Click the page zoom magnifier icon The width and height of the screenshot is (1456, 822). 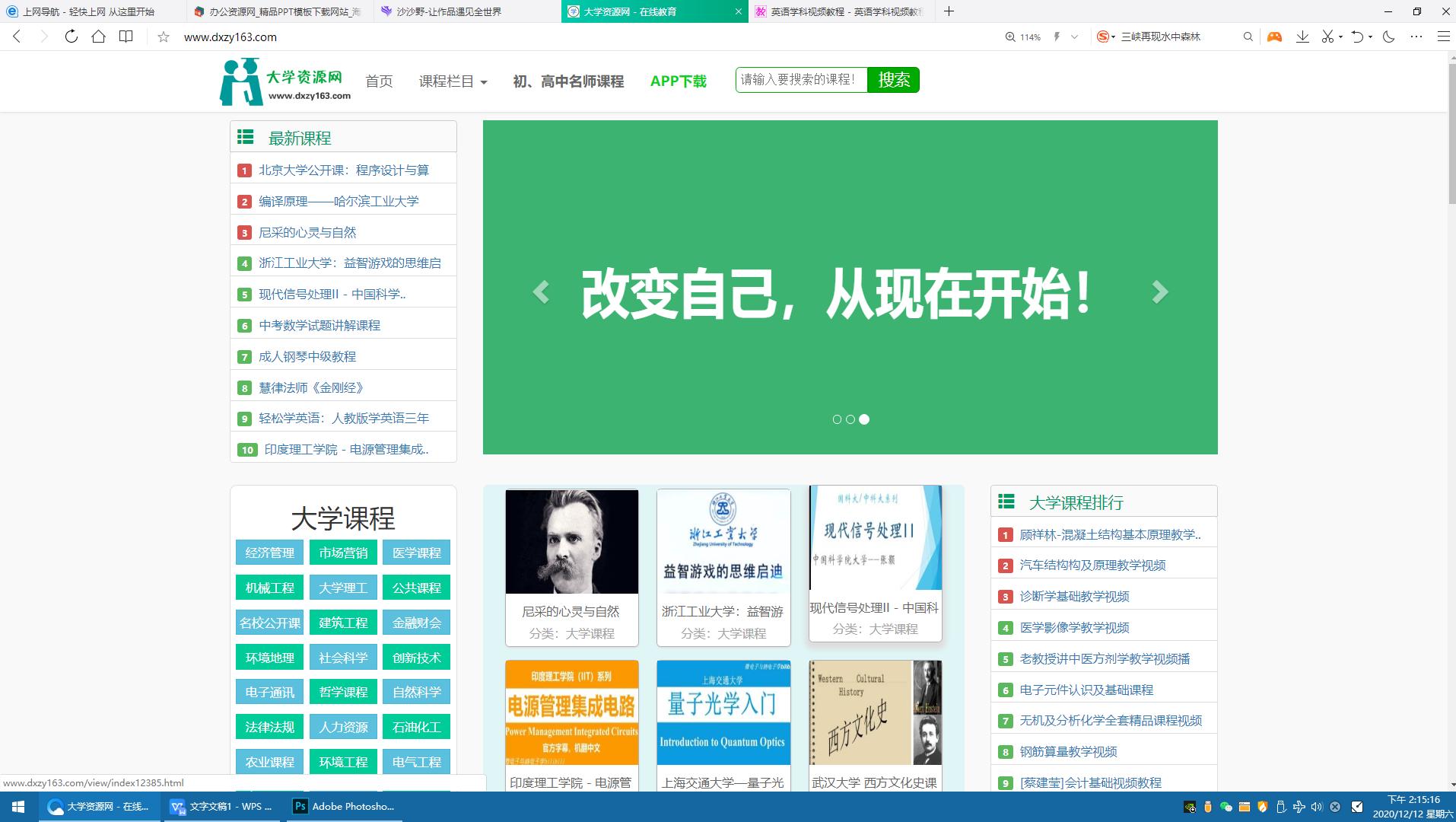coord(1010,37)
